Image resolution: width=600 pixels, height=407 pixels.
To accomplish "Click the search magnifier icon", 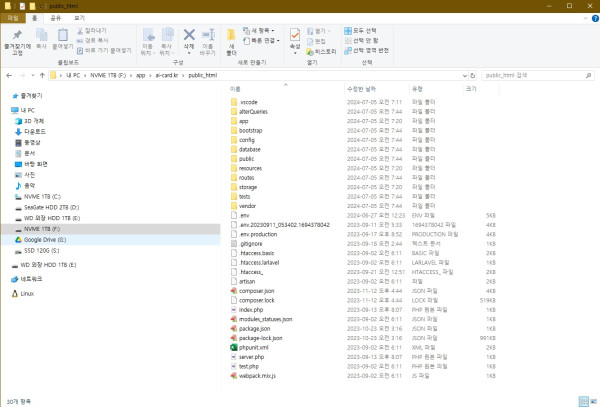I will (x=589, y=76).
